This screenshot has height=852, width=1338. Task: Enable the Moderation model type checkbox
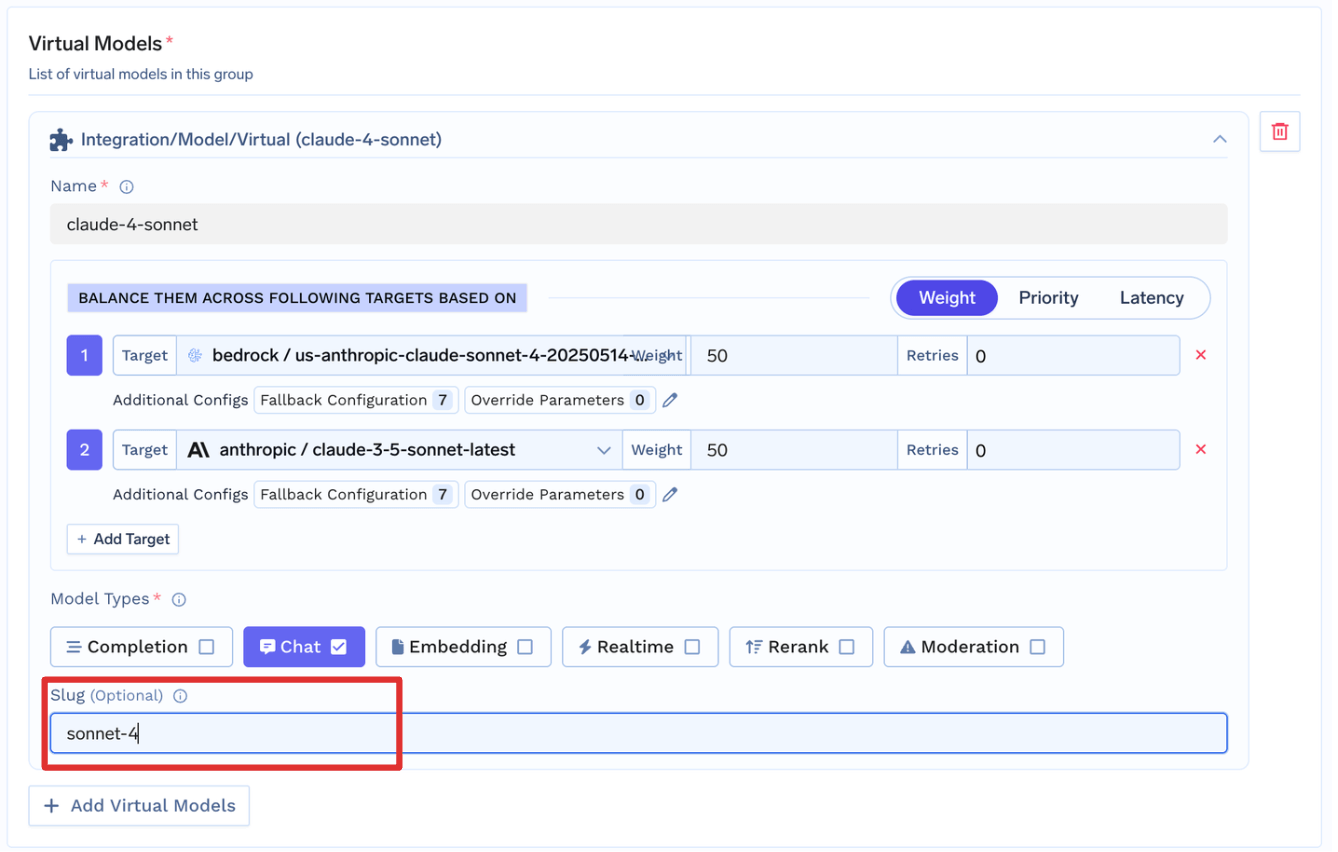click(x=1037, y=647)
